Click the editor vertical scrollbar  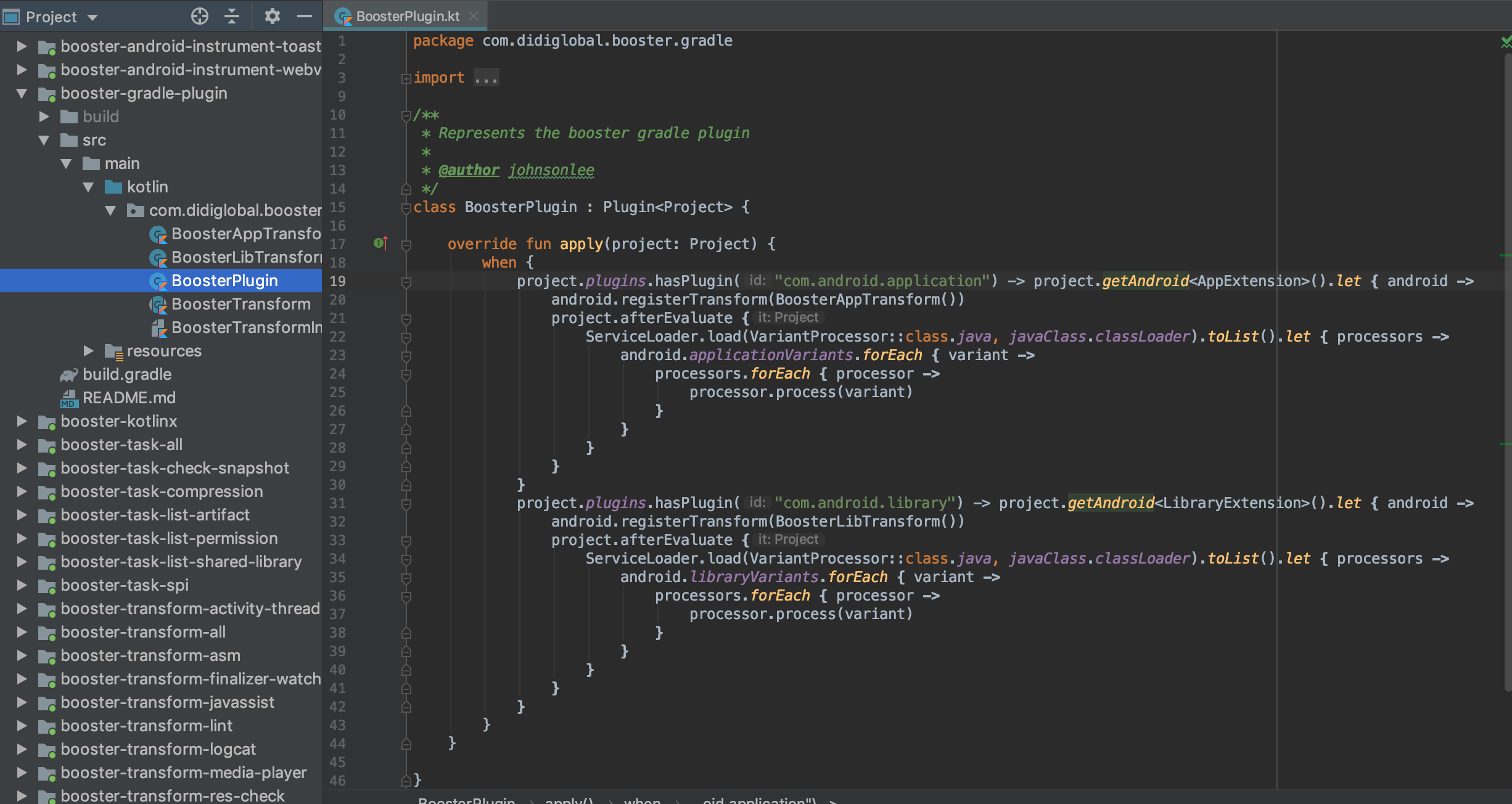point(1507,370)
